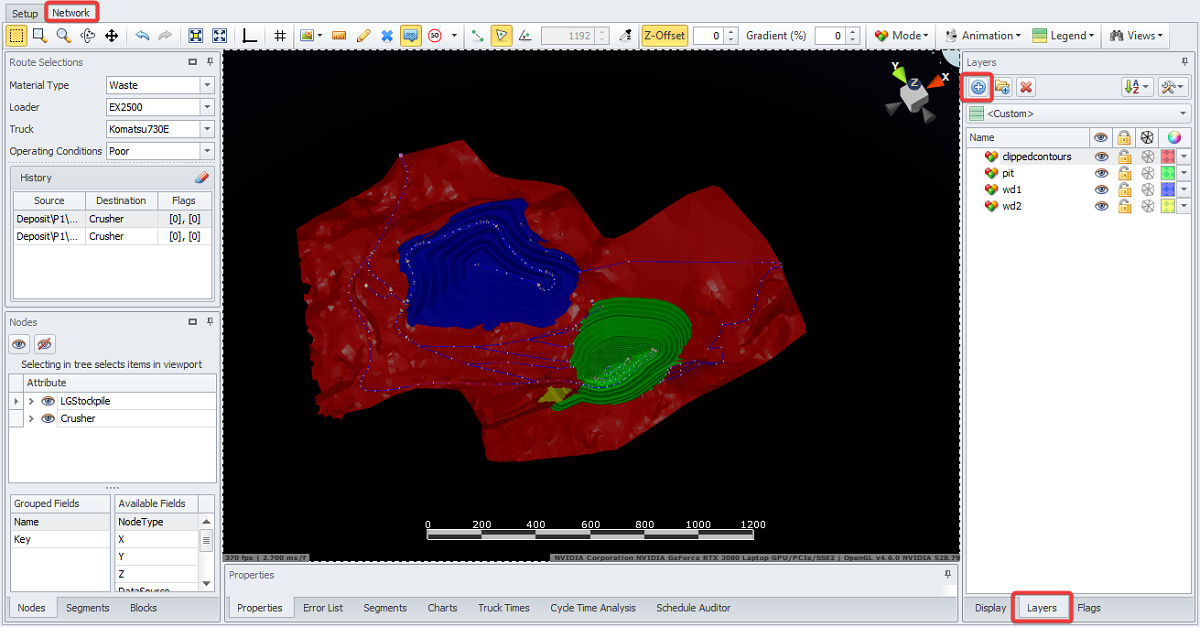Click the add folder layer icon
Screen dimensions: 1200x627
point(1002,87)
